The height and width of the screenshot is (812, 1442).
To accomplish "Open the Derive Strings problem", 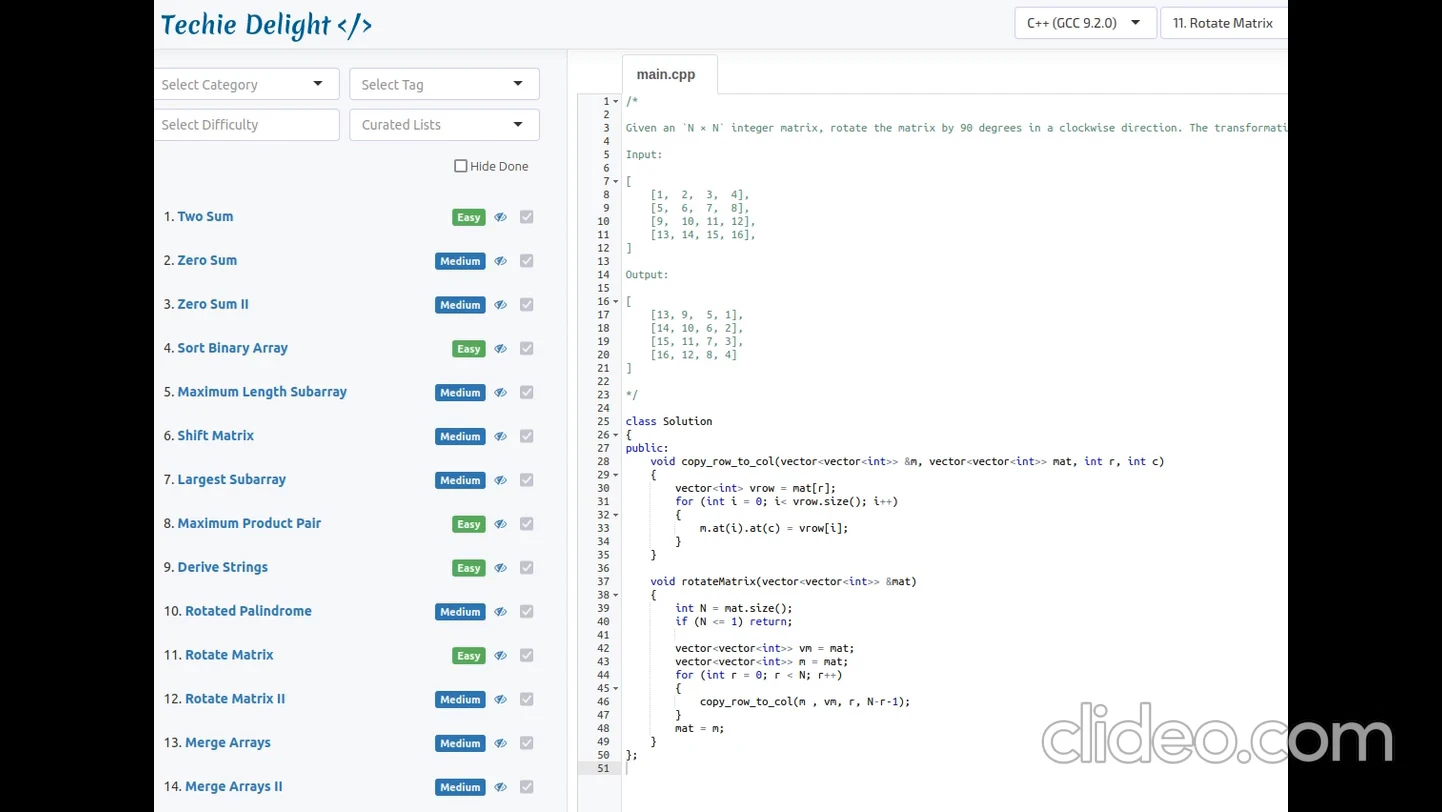I will pos(223,567).
